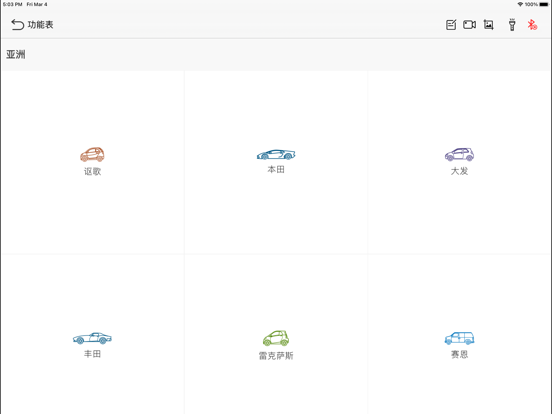Choose the 雷克萨斯 label
Viewport: 552px width, 414px height.
[x=276, y=356]
